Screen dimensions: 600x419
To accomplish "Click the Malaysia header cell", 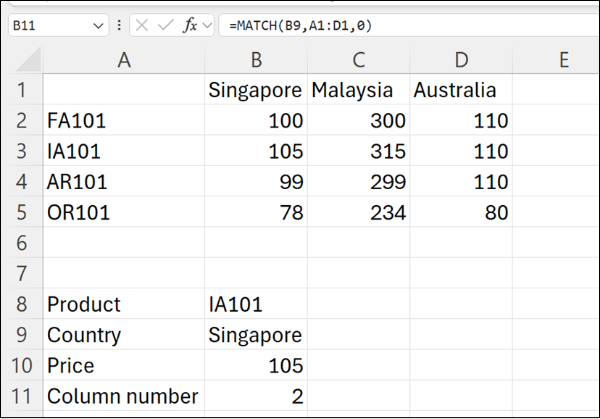I will click(358, 90).
